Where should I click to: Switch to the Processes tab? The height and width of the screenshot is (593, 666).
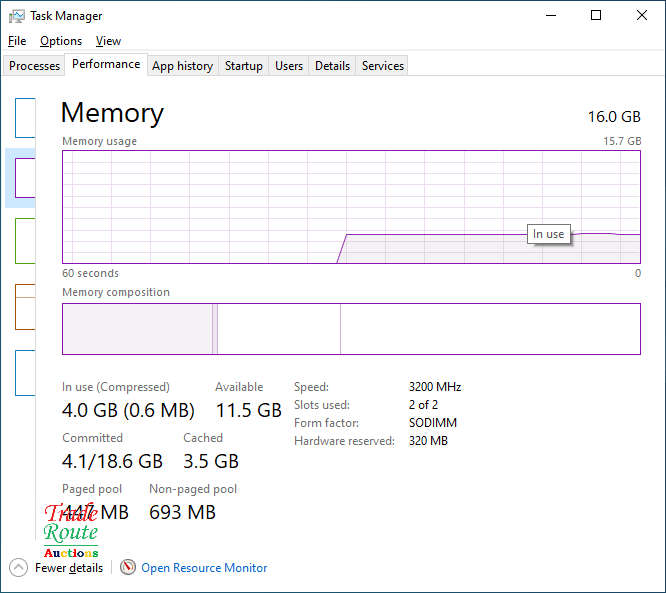pos(35,66)
